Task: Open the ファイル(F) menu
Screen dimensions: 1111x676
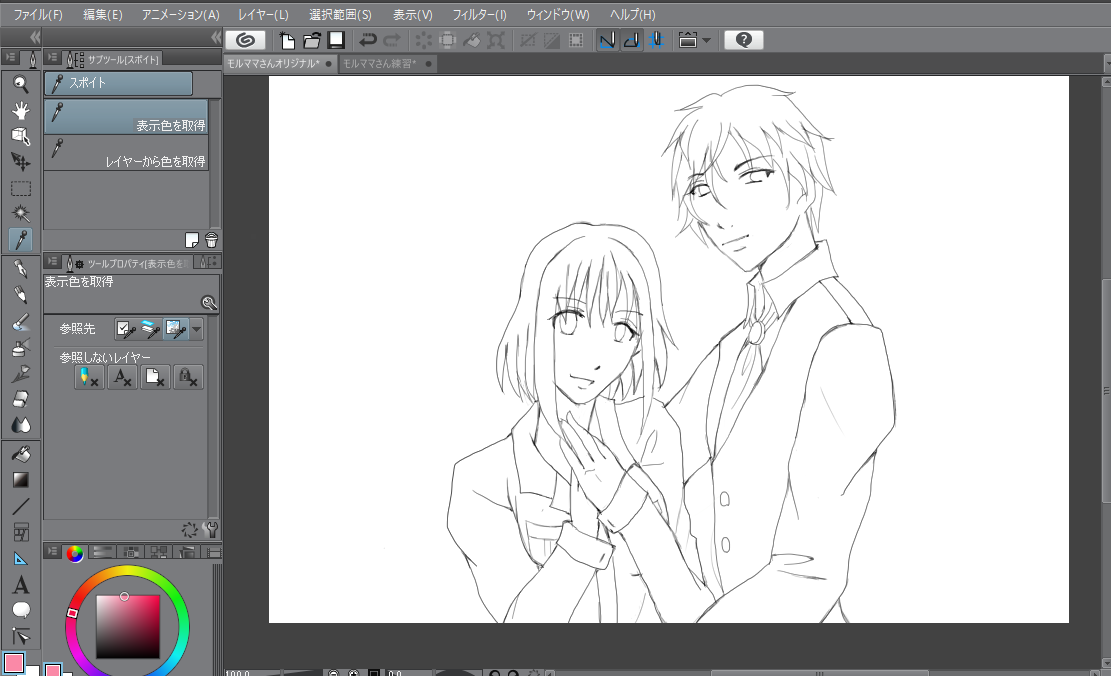Action: click(x=38, y=14)
